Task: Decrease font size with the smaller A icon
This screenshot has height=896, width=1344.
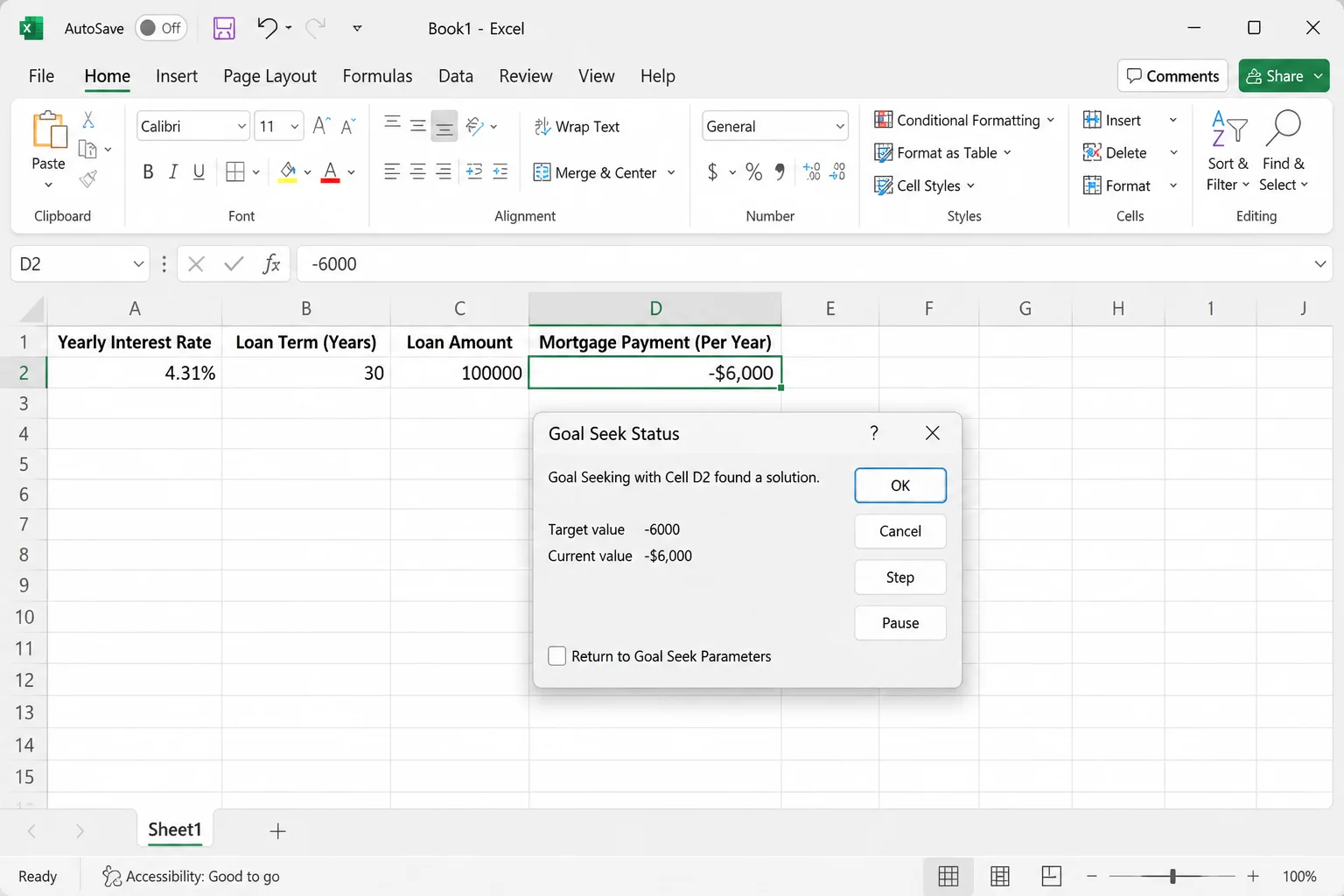Action: tap(348, 126)
